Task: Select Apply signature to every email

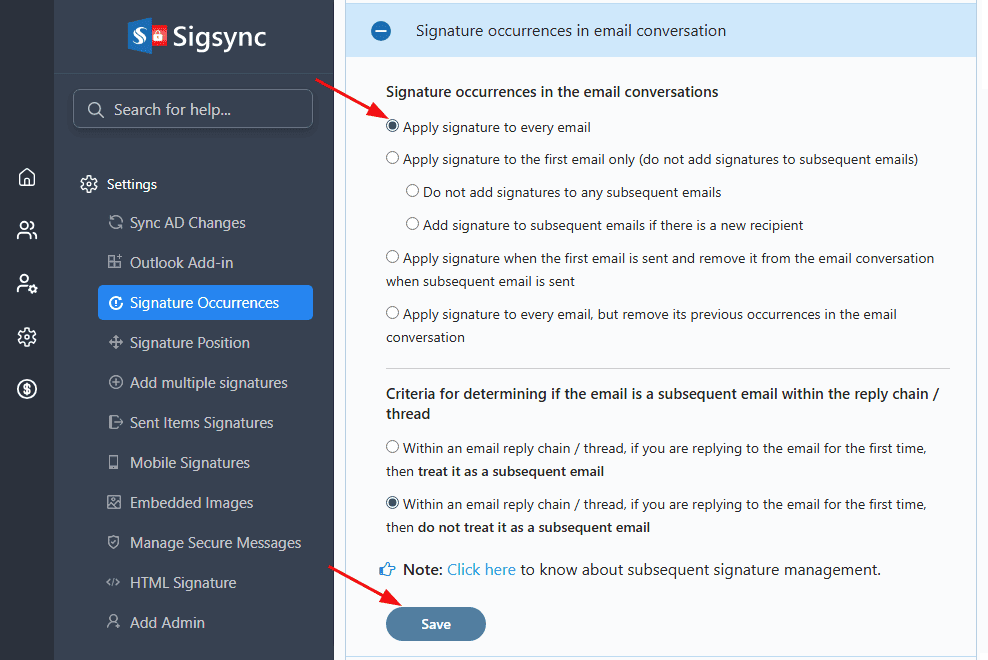Action: pos(393,127)
